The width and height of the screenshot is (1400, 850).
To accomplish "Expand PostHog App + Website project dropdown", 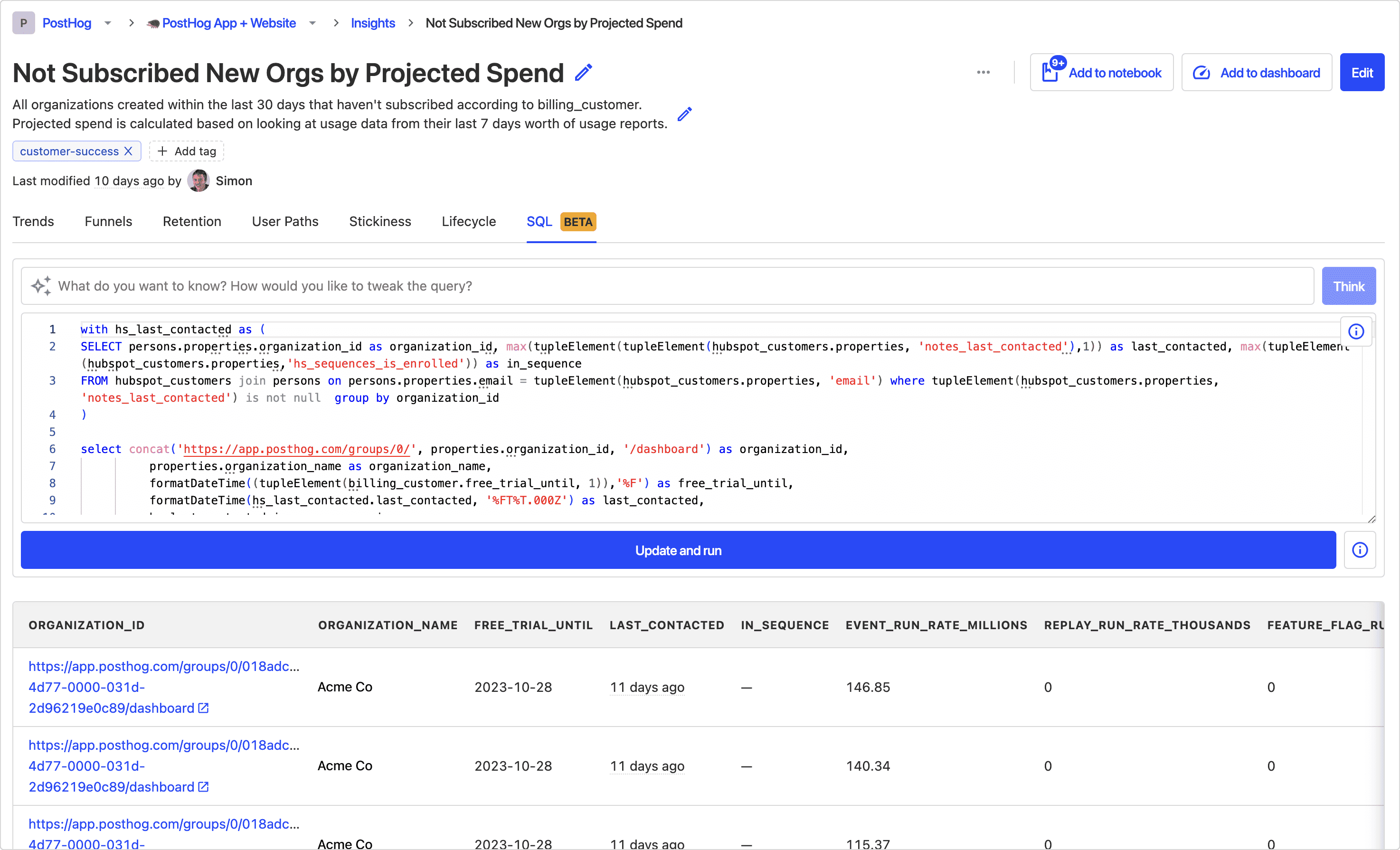I will [x=312, y=23].
